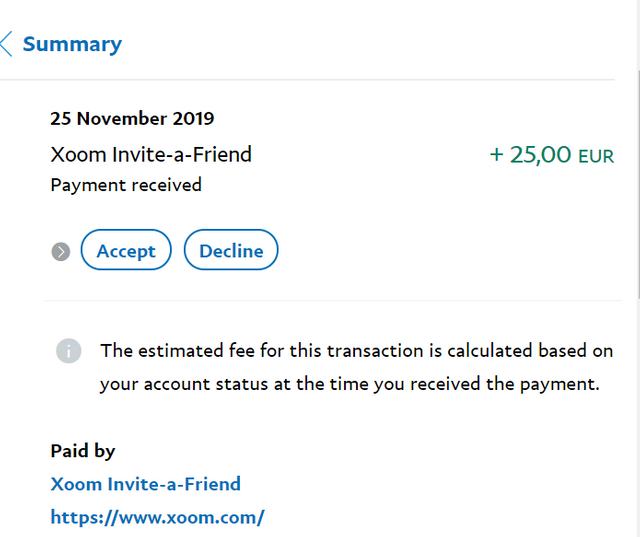Viewport: 640px width, 537px height.
Task: Click the black Xoom Invite-a-Friend transaction title
Action: click(151, 155)
